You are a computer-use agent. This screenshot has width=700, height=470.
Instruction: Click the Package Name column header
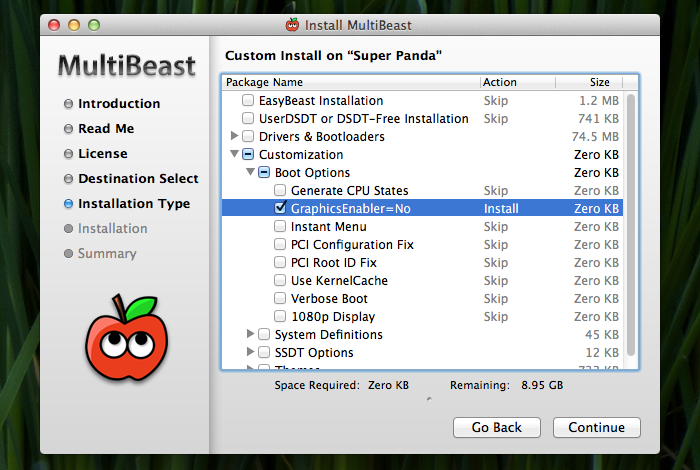coord(351,82)
